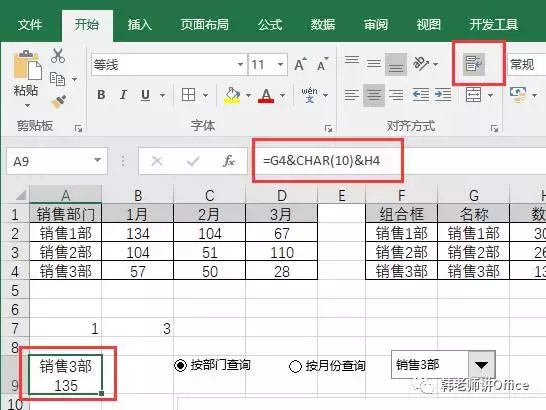Open underline style dropdown arrow

click(163, 95)
